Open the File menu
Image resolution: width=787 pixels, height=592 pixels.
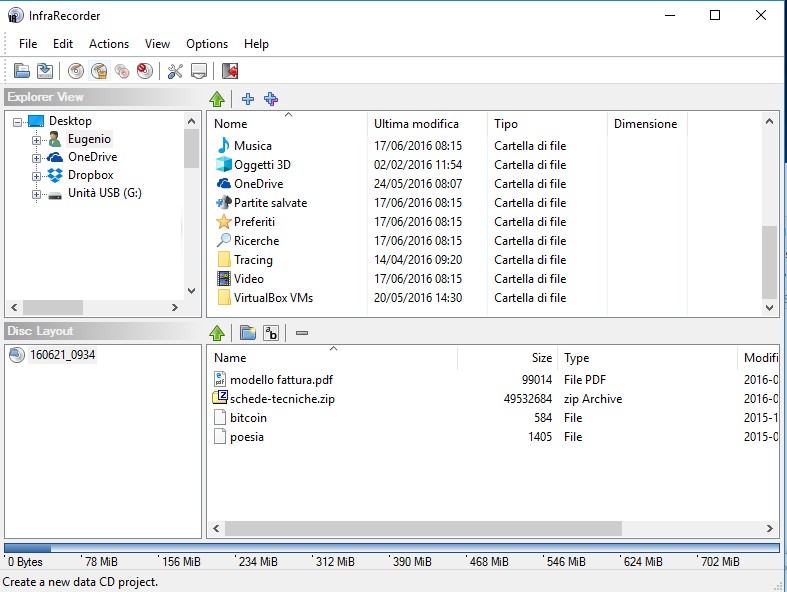[28, 44]
